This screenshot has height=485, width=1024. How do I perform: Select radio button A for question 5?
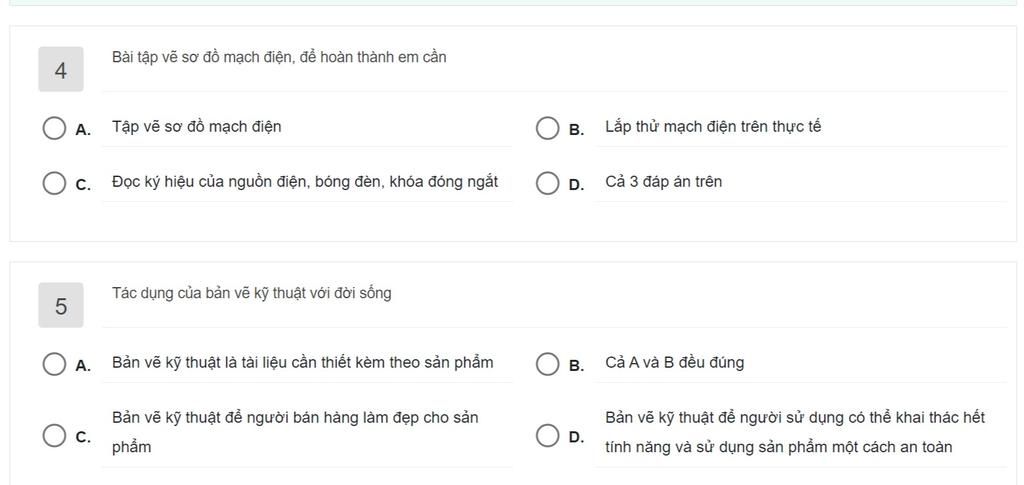[54, 364]
